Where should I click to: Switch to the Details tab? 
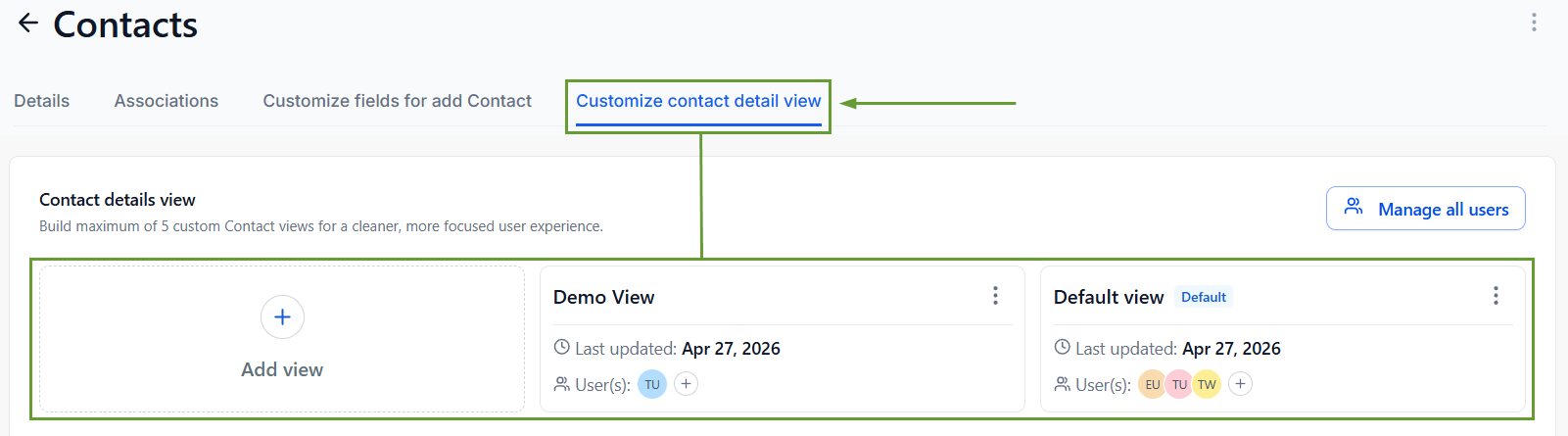pyautogui.click(x=42, y=101)
